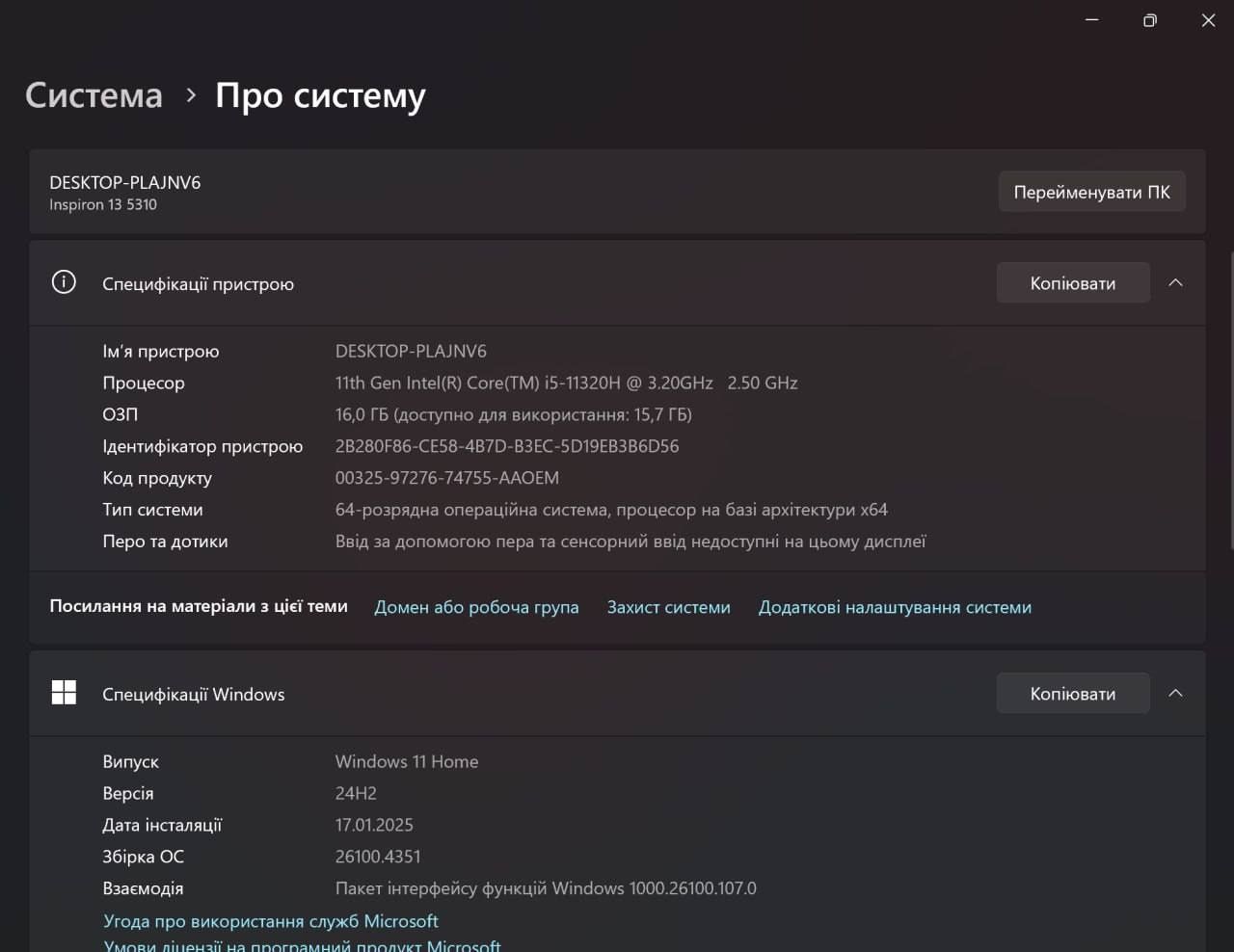Click the breadcrumb arrow after Система

tap(191, 95)
